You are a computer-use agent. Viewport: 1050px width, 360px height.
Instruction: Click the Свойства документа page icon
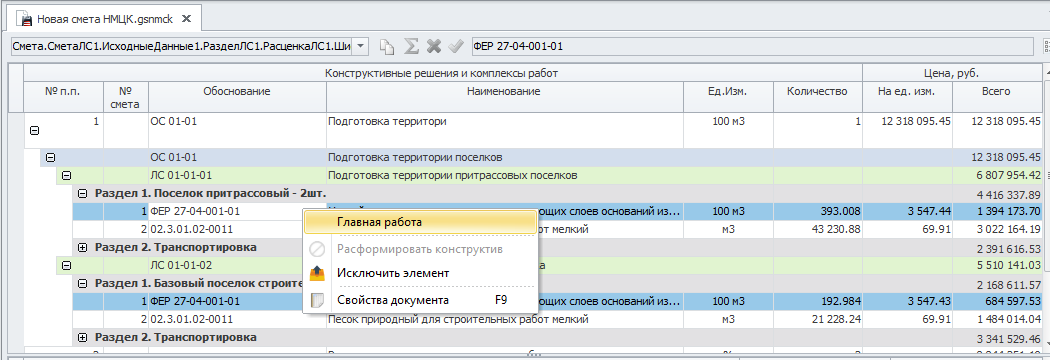coord(317,300)
